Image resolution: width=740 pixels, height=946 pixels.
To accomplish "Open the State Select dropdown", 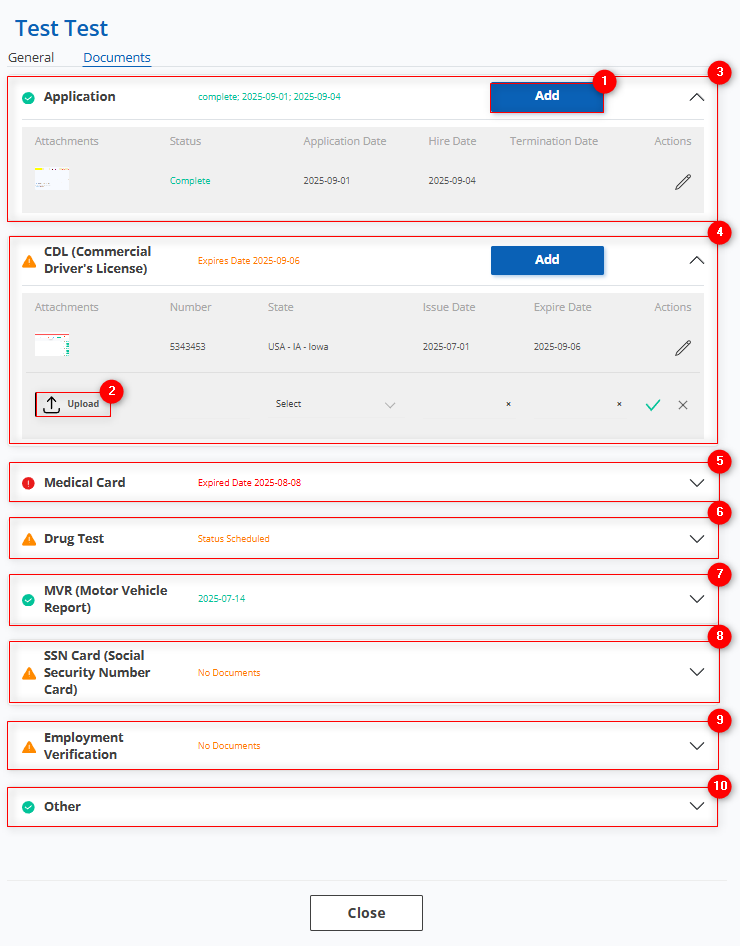I will [335, 405].
